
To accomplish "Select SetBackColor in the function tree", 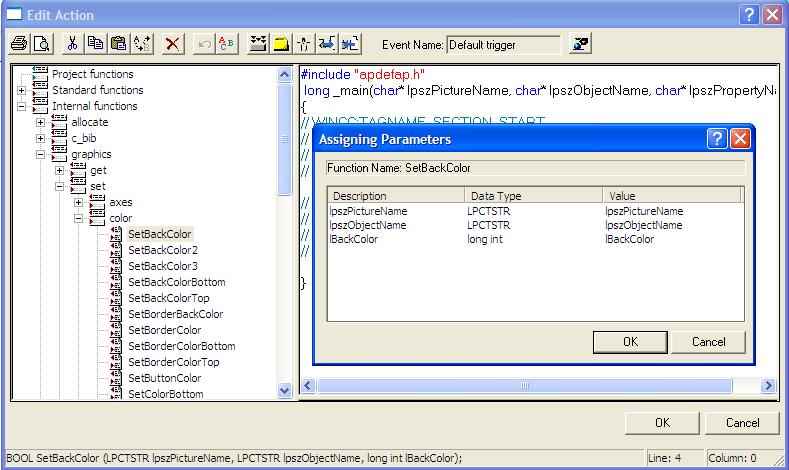I will coord(160,234).
